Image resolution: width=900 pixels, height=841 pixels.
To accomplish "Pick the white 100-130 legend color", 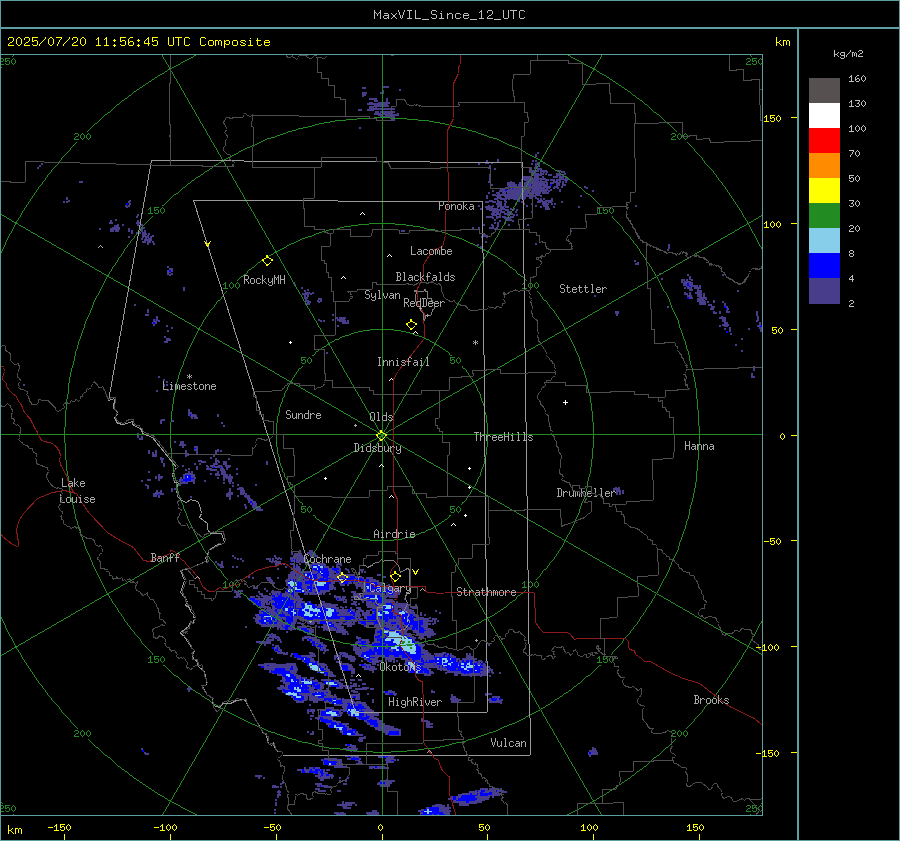I will point(824,116).
